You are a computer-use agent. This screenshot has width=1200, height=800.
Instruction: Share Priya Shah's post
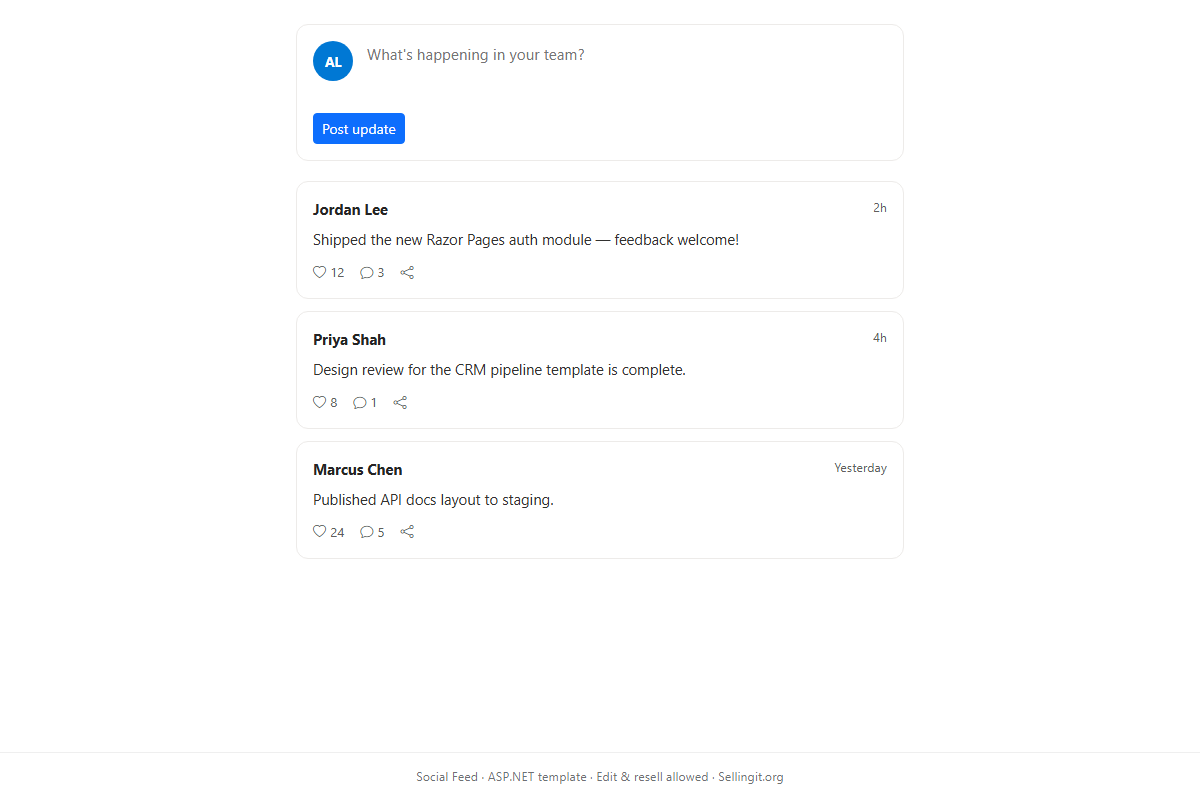coord(400,402)
